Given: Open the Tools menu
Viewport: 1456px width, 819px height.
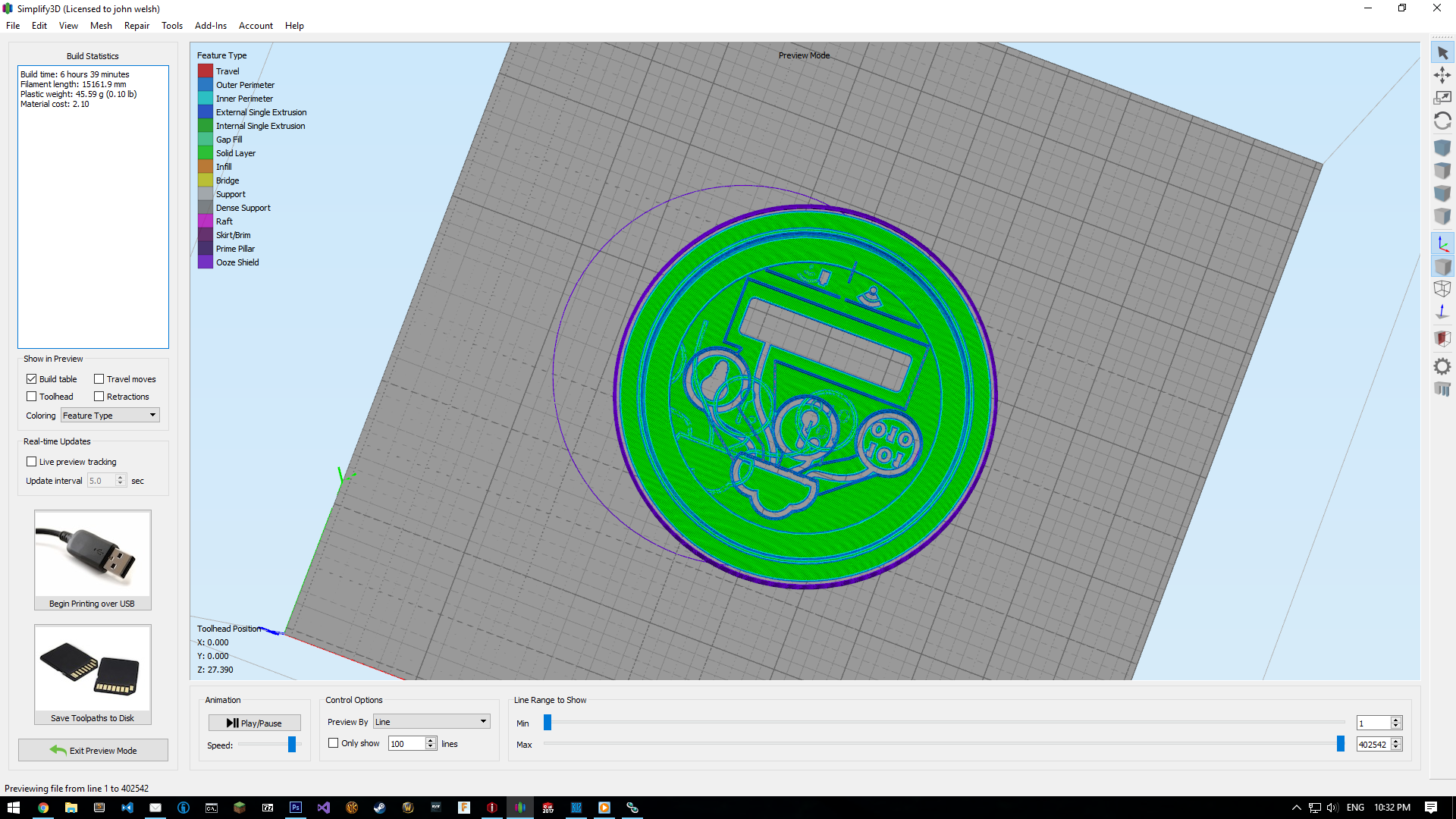Looking at the screenshot, I should (x=172, y=26).
